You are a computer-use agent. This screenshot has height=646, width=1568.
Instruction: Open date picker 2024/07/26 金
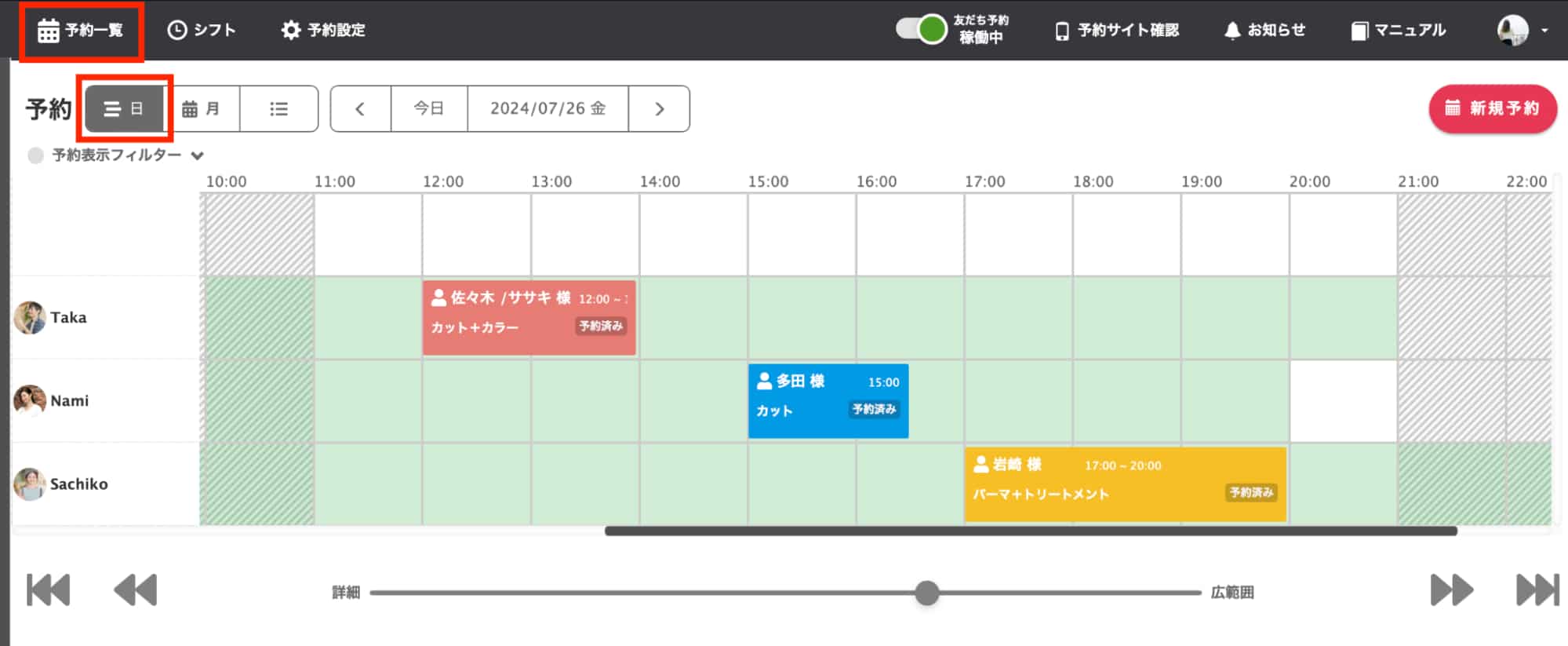coord(548,108)
